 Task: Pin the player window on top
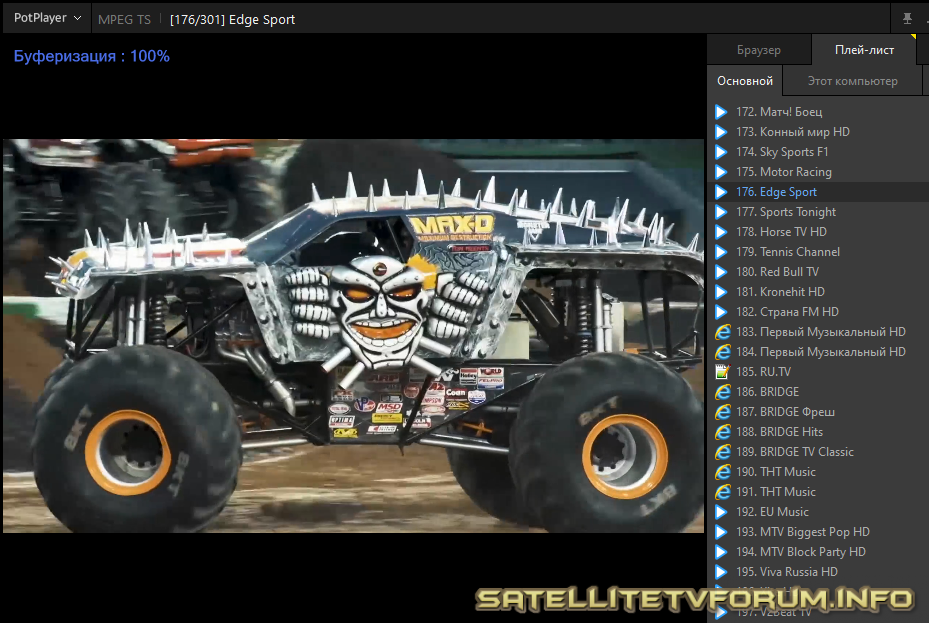[907, 19]
